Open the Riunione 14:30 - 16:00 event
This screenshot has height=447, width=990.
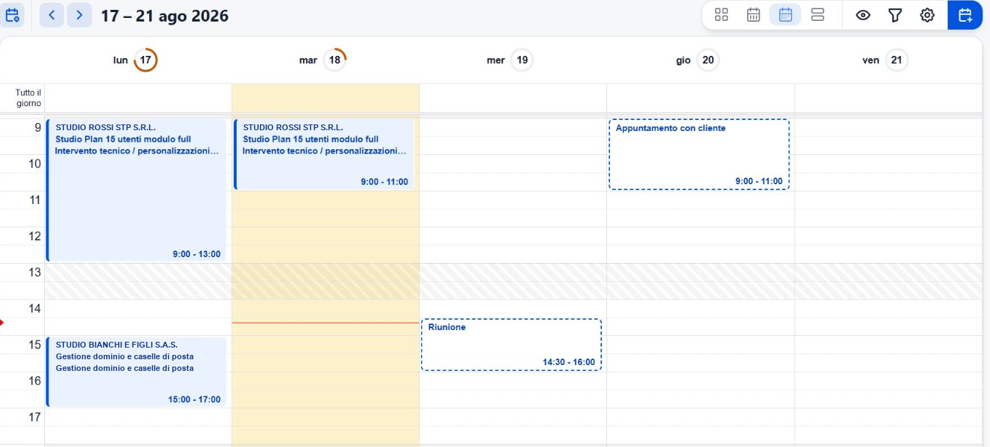(511, 345)
